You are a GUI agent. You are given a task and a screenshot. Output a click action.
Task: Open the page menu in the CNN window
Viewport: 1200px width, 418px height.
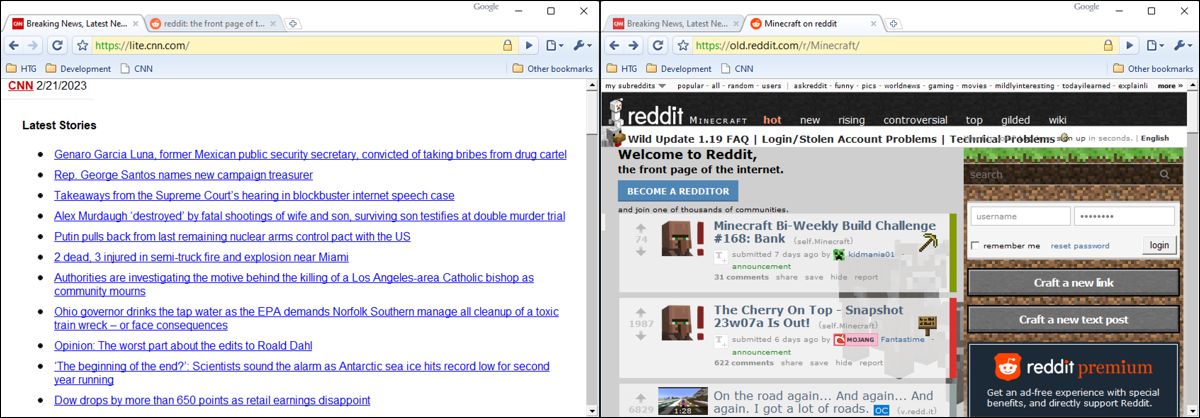pos(556,45)
